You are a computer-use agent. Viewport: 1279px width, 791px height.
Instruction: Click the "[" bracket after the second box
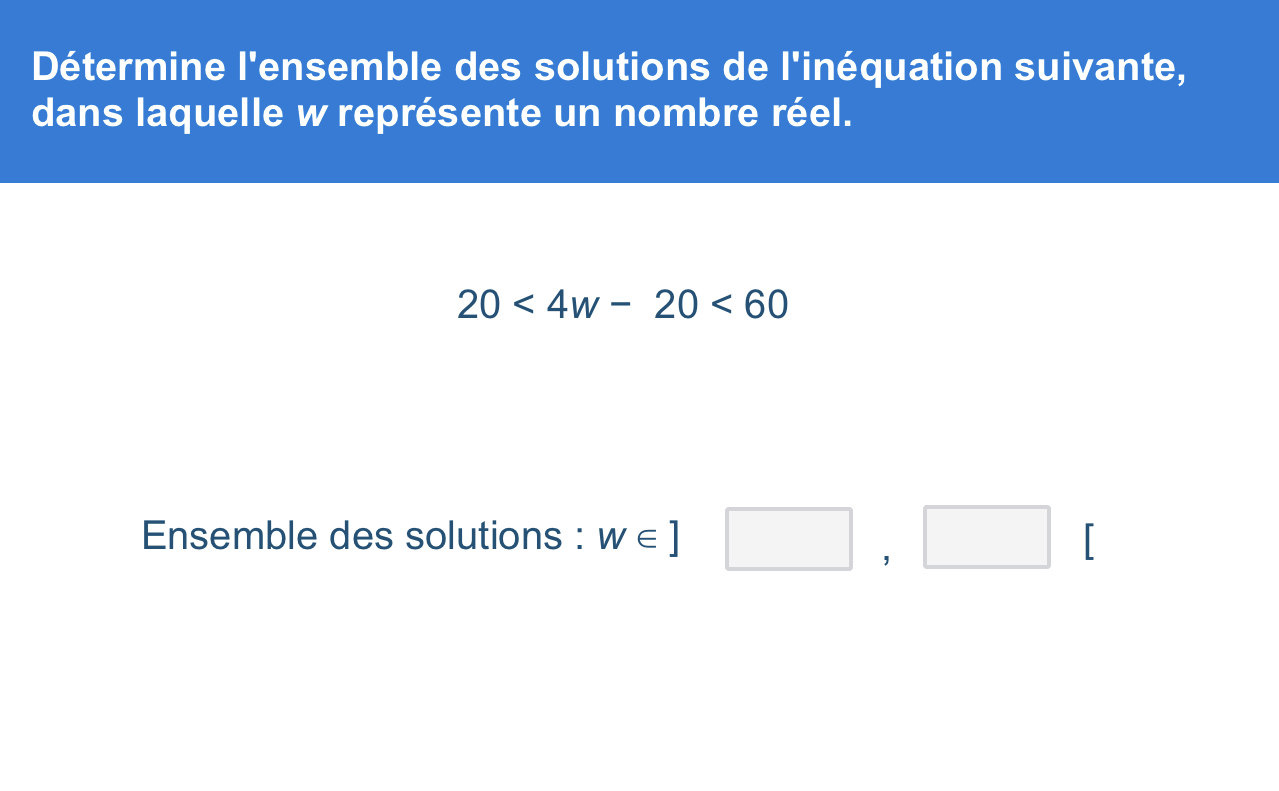1089,540
